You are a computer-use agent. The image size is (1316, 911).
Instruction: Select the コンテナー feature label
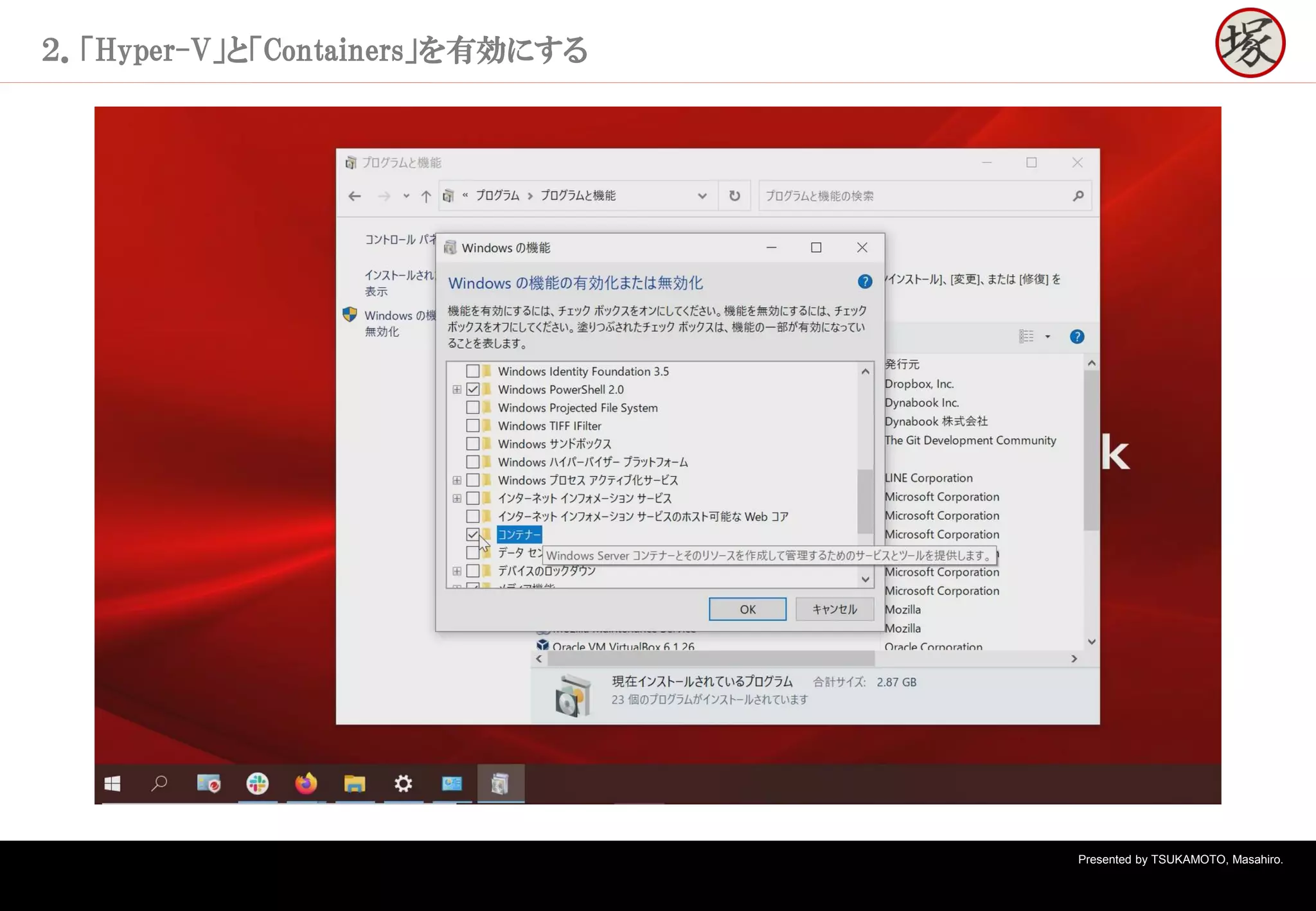[519, 535]
